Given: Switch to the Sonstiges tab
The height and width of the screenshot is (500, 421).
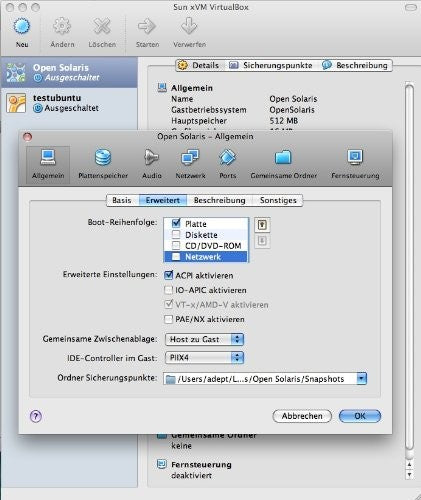Looking at the screenshot, I should [x=278, y=200].
